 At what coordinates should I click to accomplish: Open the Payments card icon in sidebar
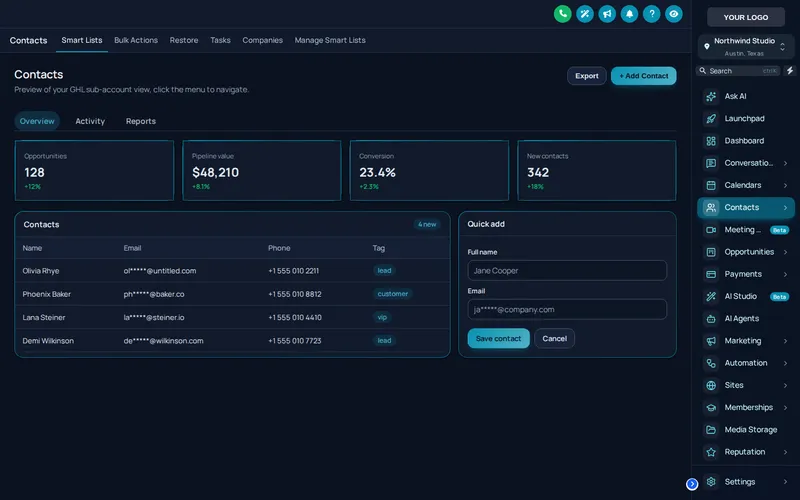(711, 274)
